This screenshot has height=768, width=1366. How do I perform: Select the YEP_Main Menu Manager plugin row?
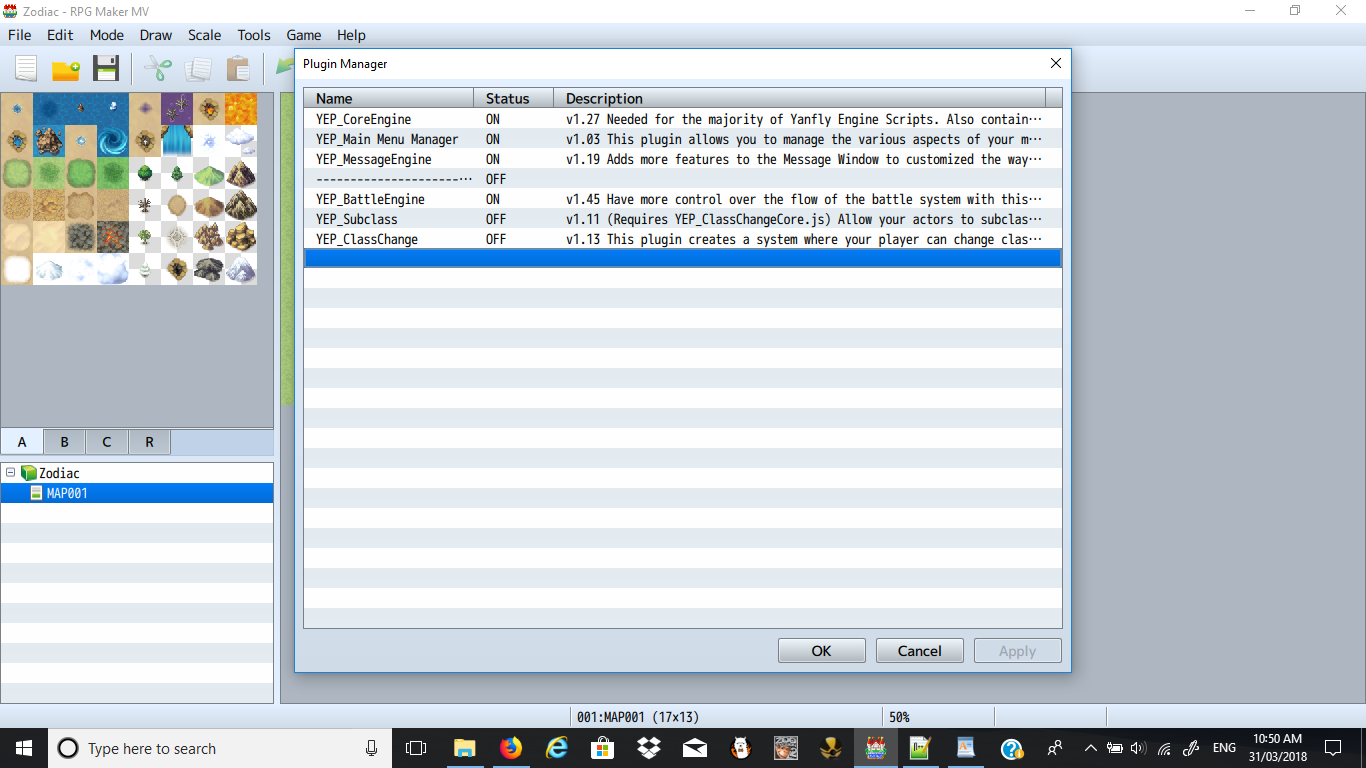click(683, 139)
